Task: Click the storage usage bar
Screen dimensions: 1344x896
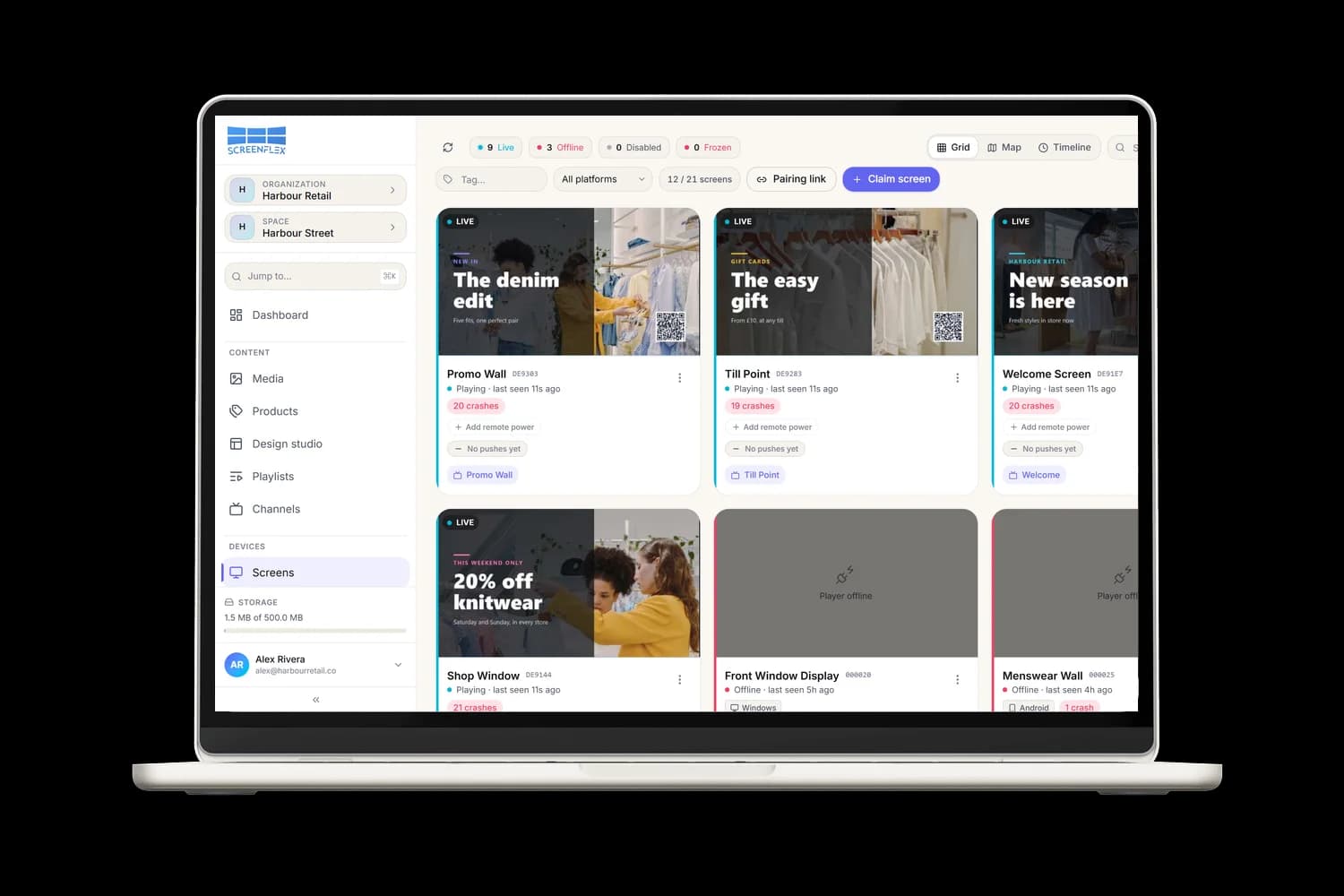Action: coord(315,631)
